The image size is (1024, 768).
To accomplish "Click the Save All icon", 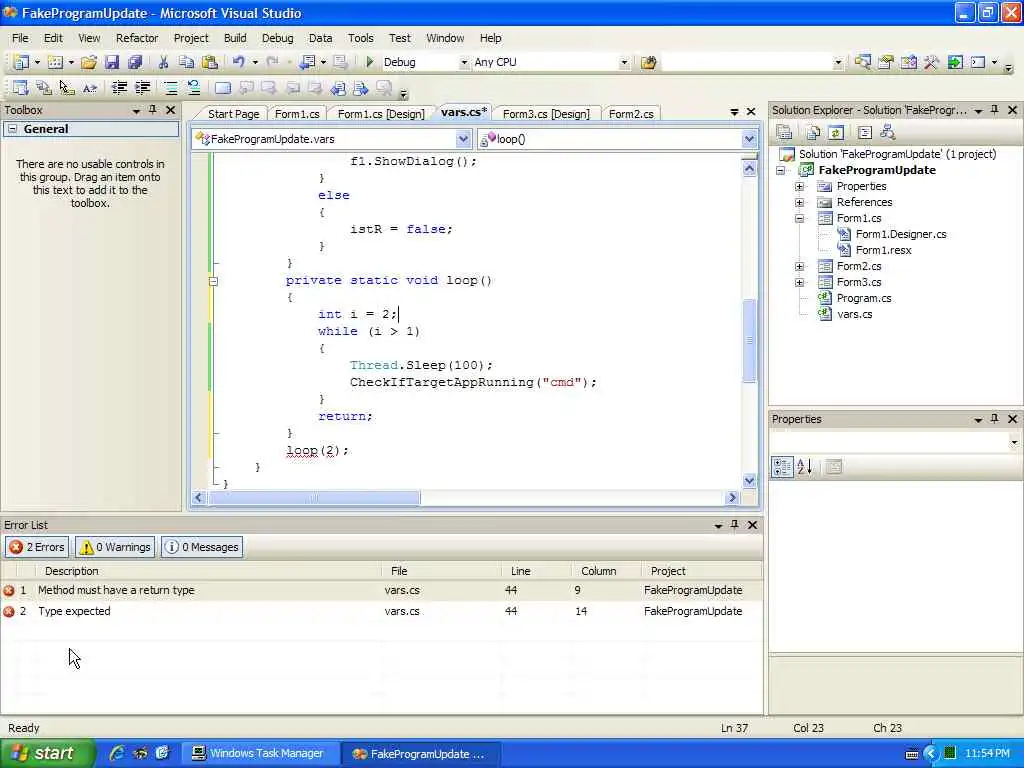I will point(135,62).
